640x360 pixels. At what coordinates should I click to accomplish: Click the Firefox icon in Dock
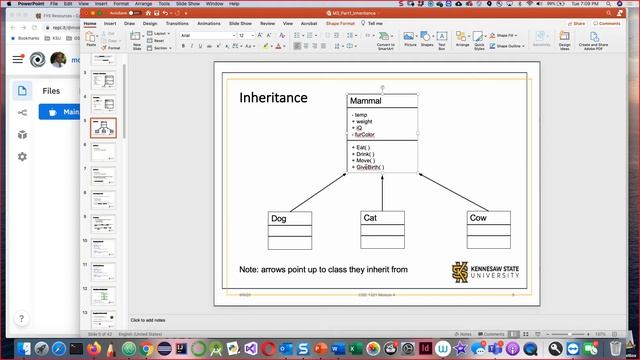point(93,349)
